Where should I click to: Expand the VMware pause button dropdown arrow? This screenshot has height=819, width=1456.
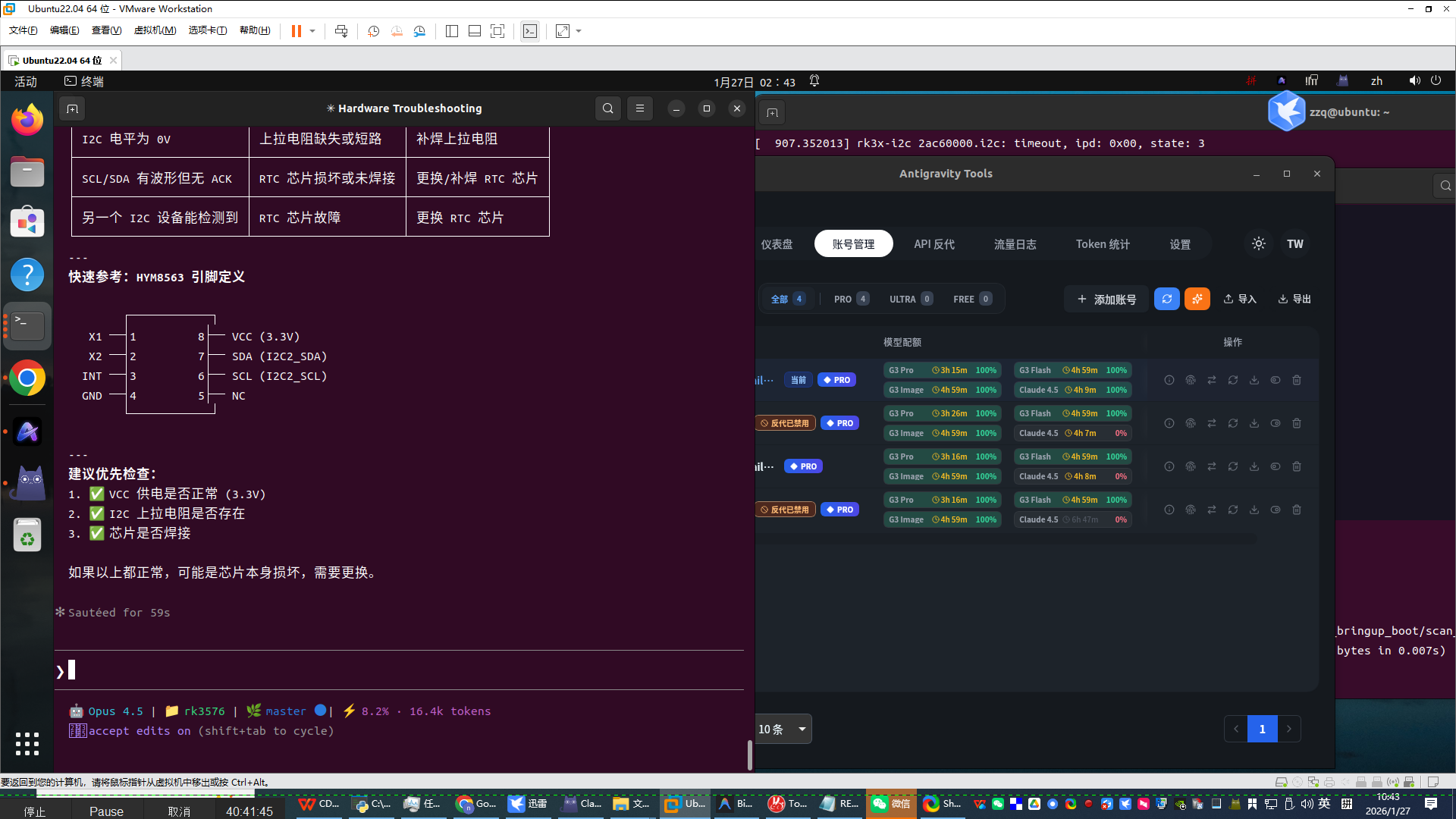click(x=312, y=31)
